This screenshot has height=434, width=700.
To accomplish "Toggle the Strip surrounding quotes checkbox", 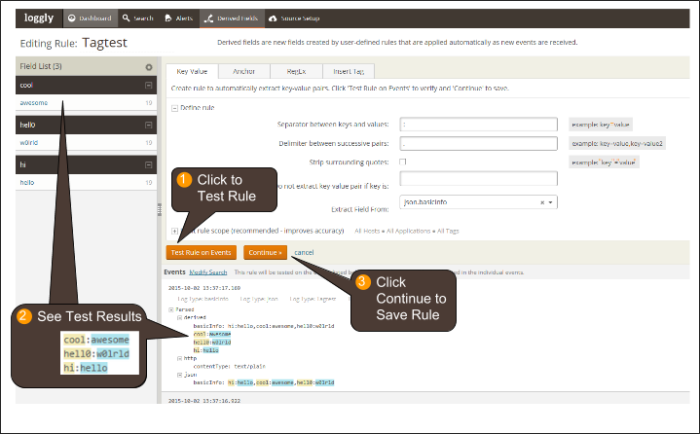I will pyautogui.click(x=403, y=162).
